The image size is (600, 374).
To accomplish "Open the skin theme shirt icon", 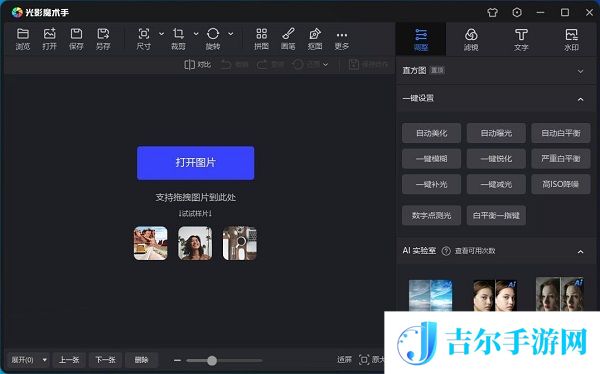I will coord(492,13).
